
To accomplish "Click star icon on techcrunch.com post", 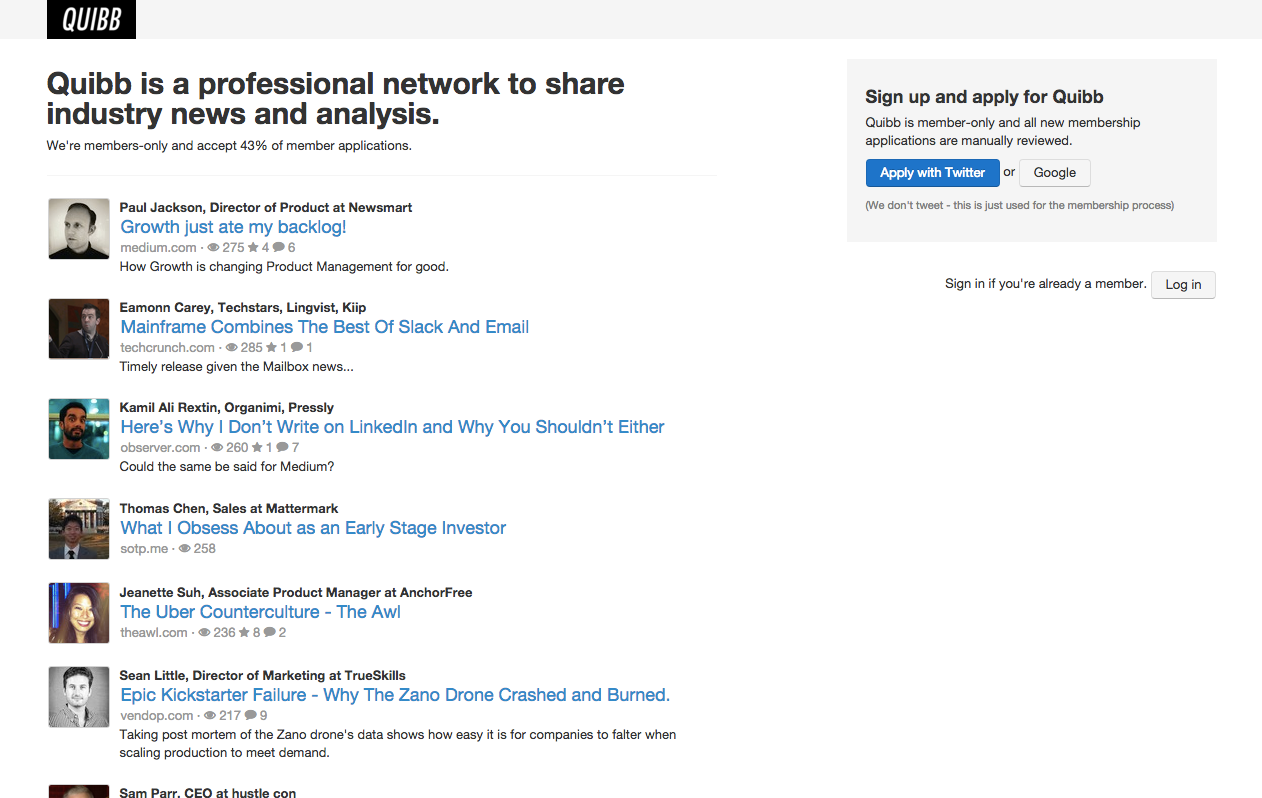I will [x=271, y=347].
